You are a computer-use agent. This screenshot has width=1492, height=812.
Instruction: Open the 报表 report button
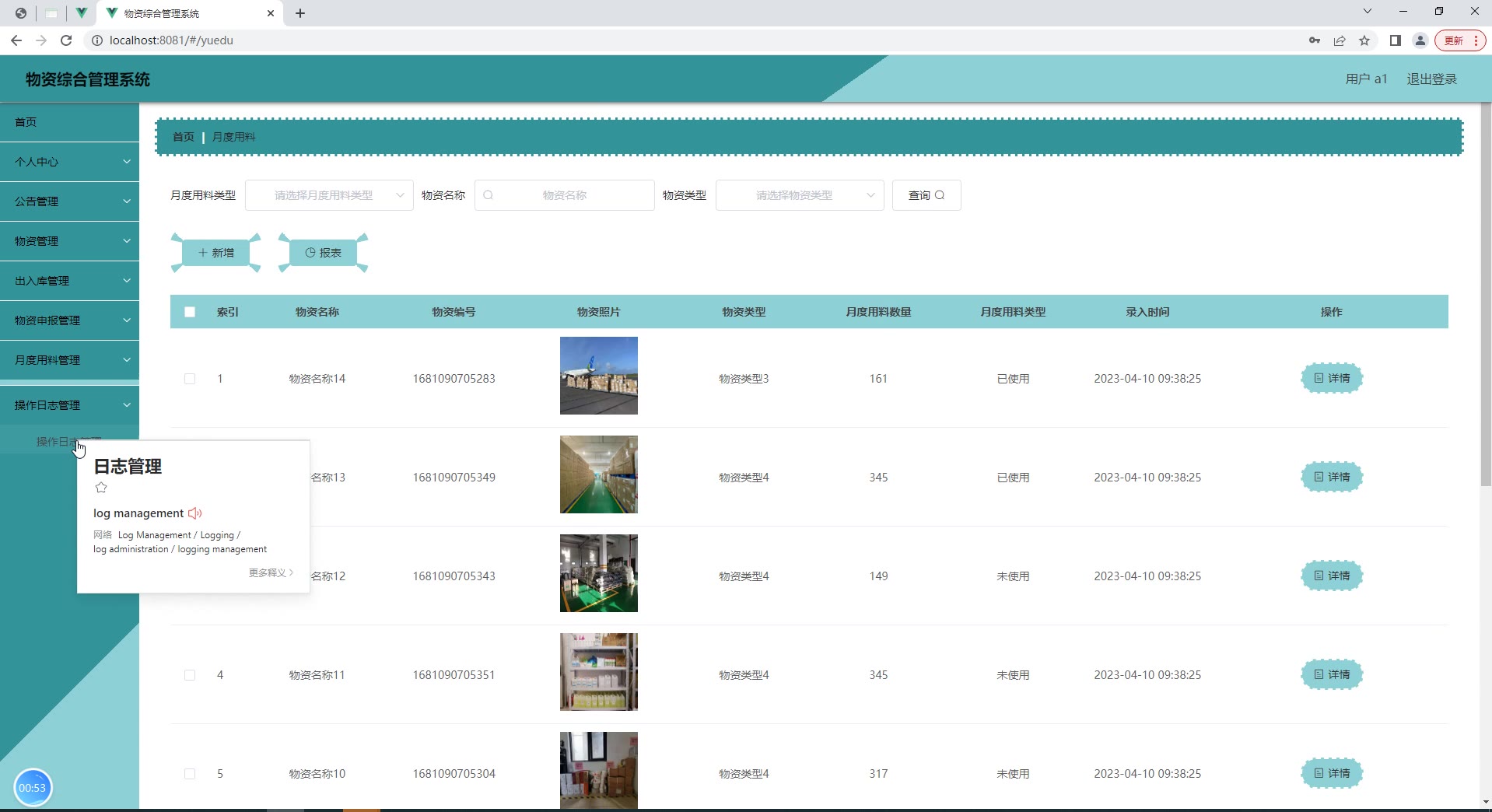[x=323, y=253]
